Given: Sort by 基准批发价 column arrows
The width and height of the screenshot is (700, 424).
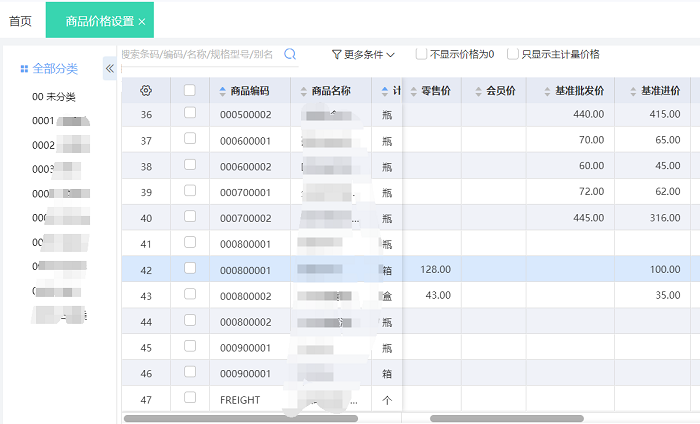Looking at the screenshot, I should point(547,91).
